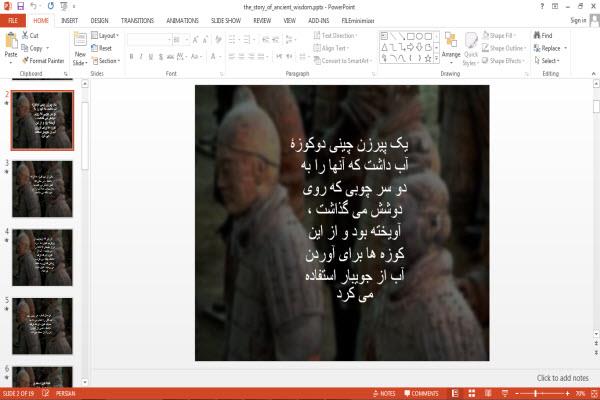Click the Paste icon
This screenshot has width=600, height=400.
(11, 40)
